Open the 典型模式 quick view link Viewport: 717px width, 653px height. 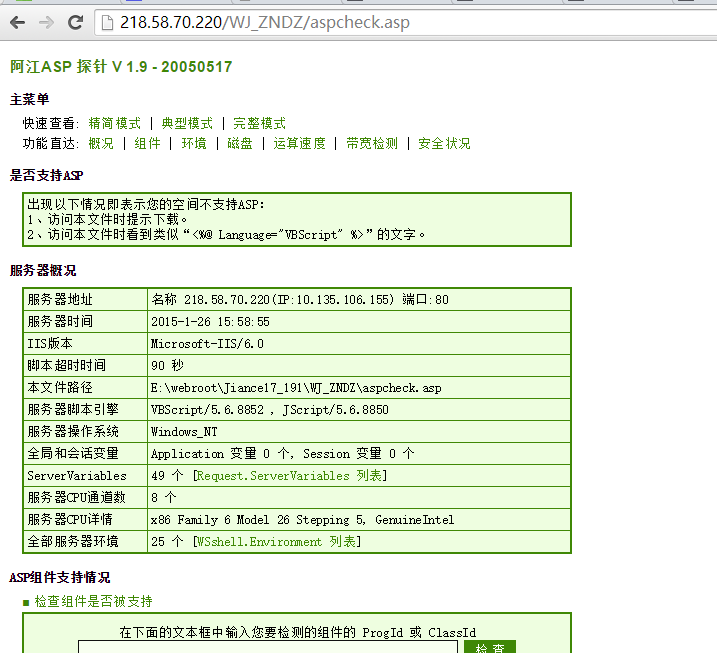187,123
